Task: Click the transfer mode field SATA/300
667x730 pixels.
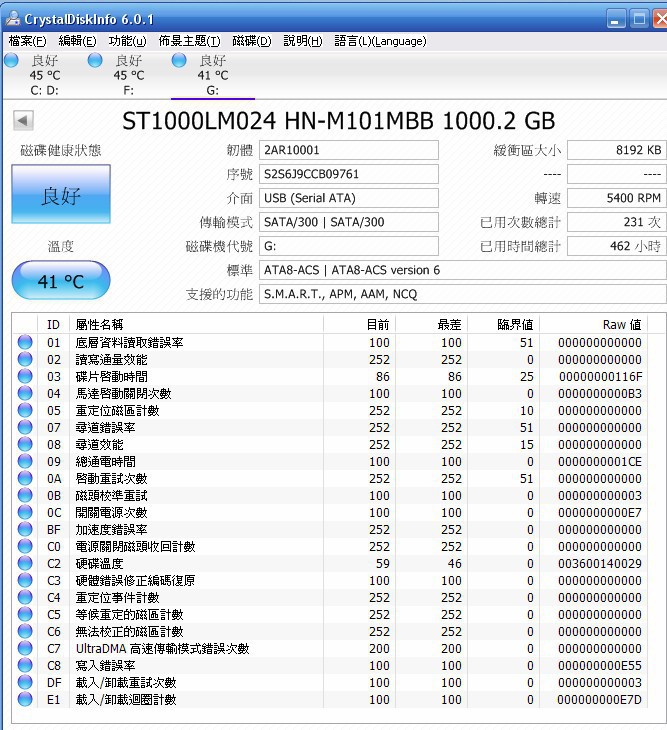Action: point(349,222)
